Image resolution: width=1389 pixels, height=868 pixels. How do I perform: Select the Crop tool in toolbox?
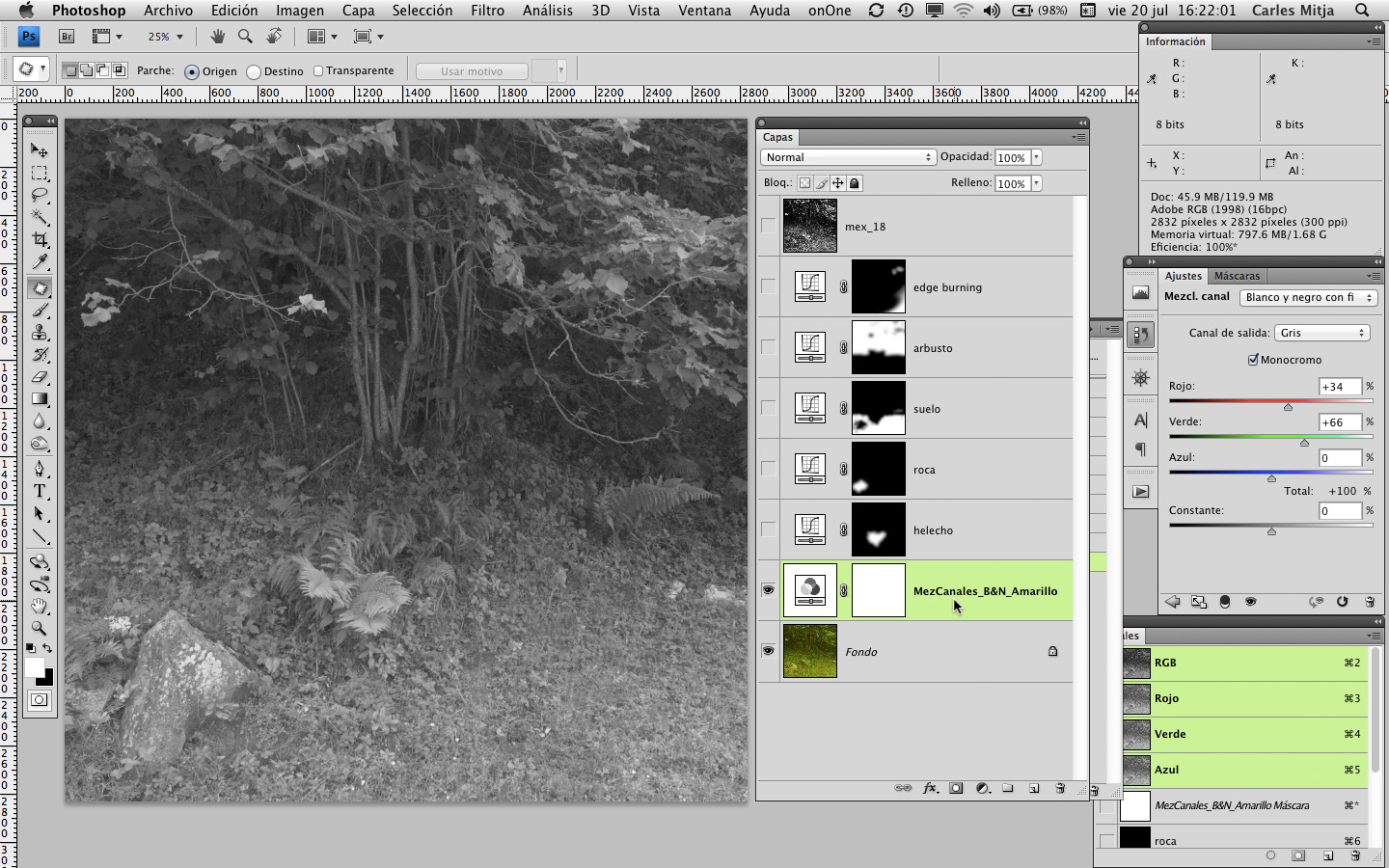[40, 239]
